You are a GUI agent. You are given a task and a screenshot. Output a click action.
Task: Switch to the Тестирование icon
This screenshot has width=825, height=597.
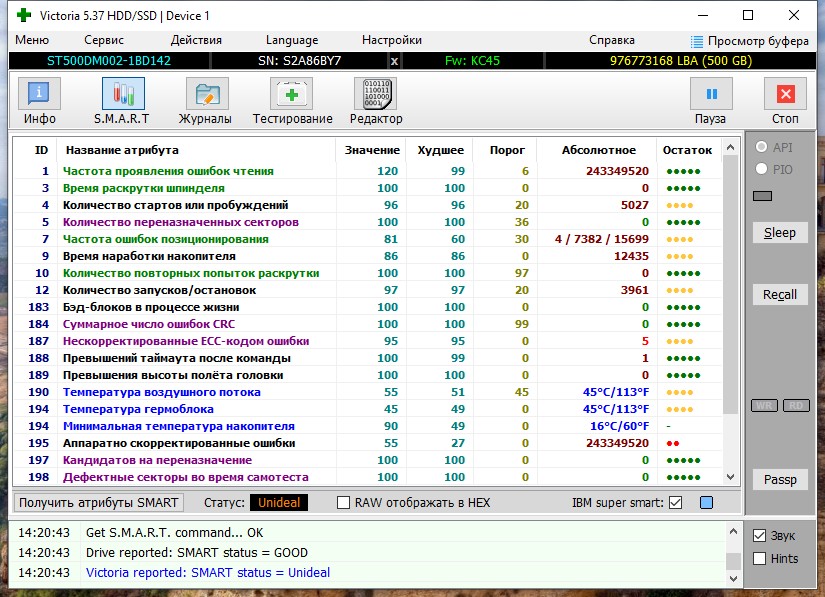pos(291,94)
